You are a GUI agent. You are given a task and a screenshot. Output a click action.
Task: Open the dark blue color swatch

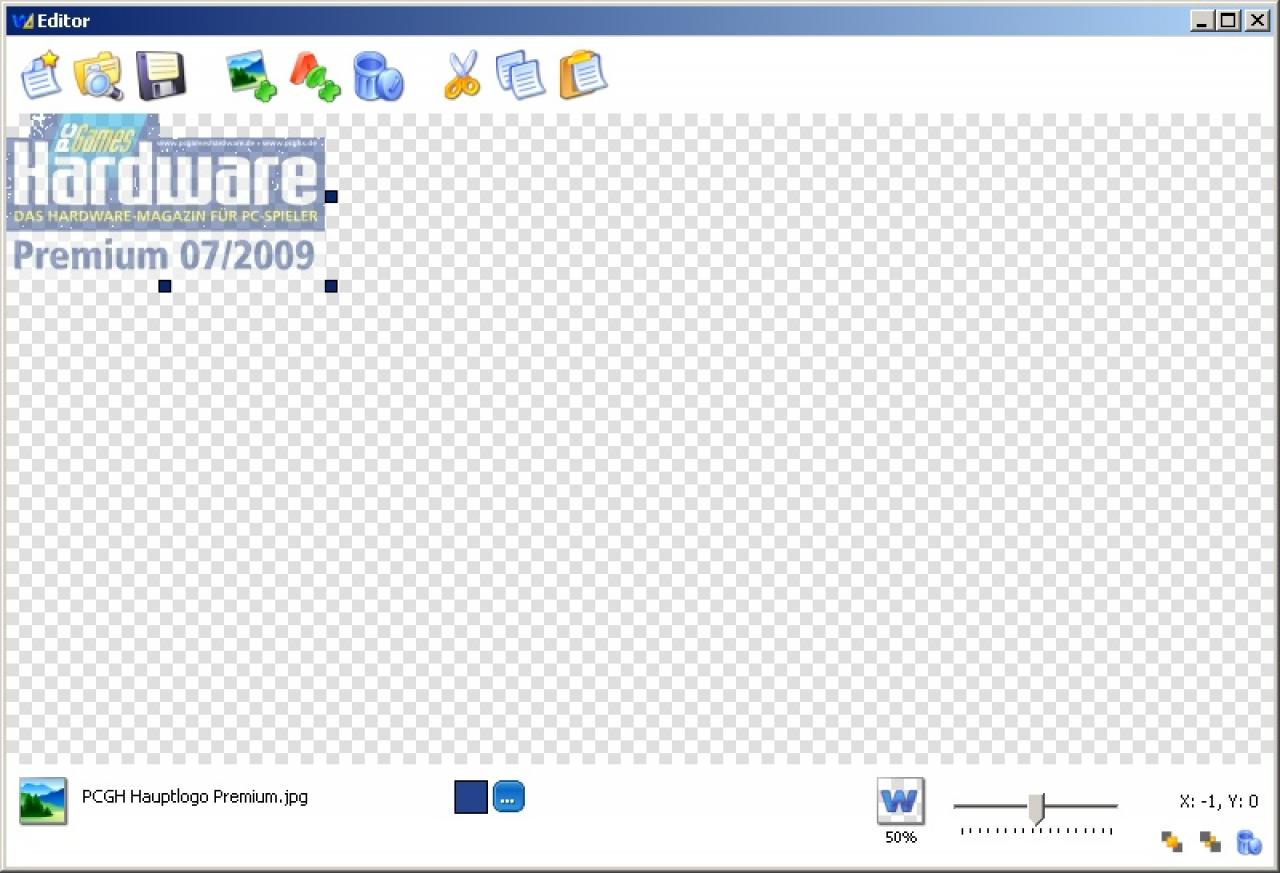471,797
